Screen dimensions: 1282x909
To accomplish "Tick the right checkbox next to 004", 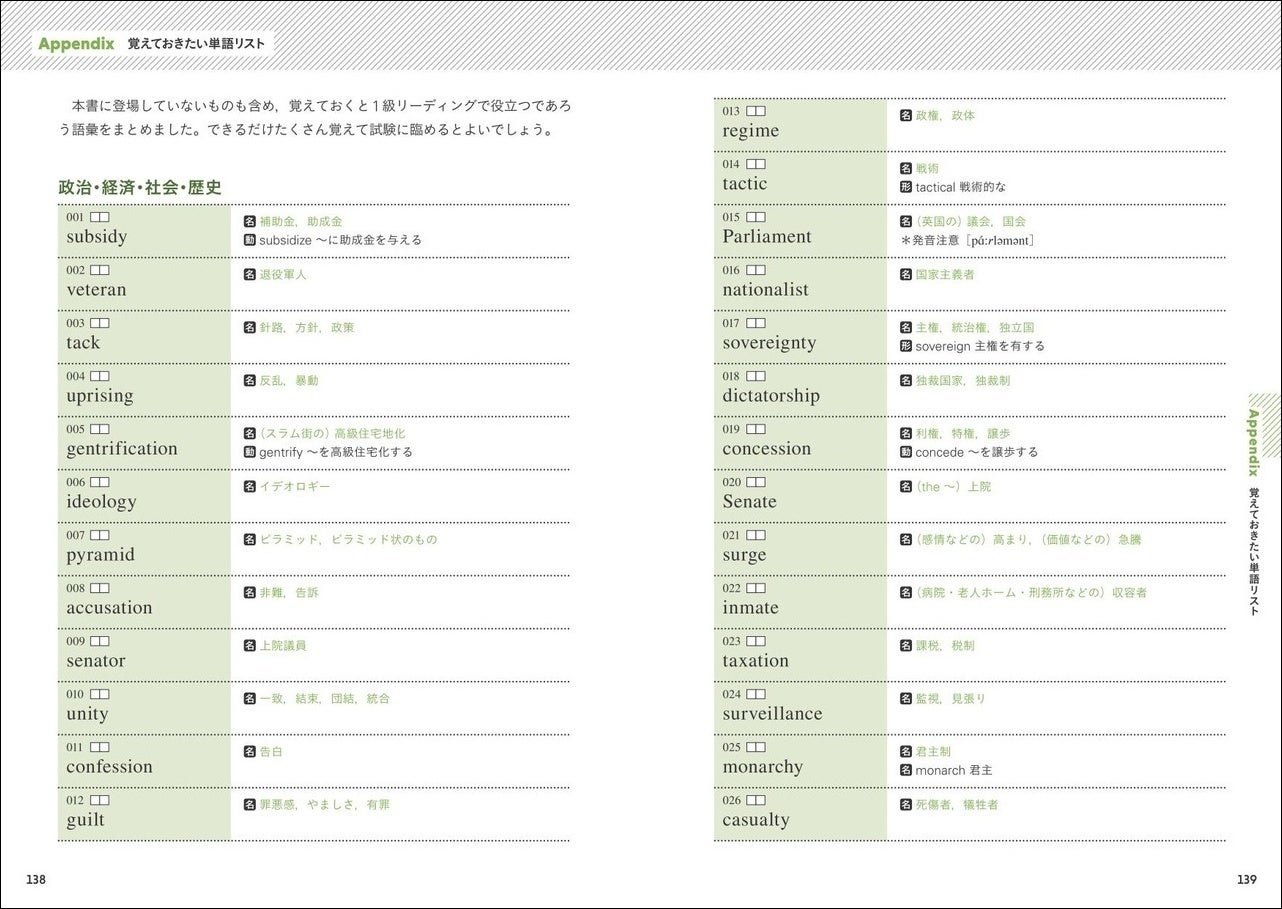I will [105, 376].
